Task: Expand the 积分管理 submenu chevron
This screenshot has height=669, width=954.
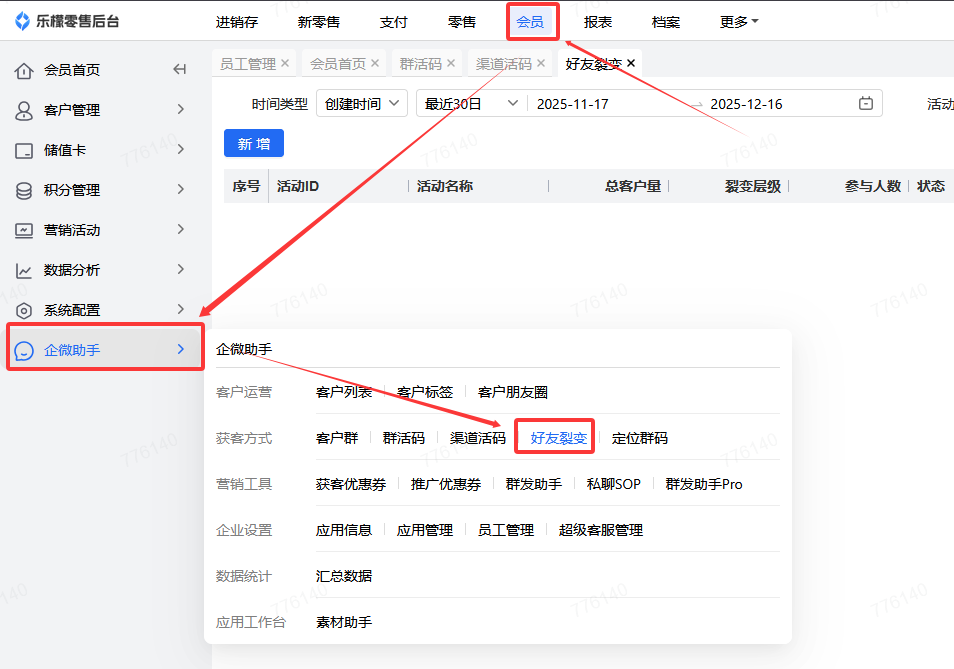Action: pos(181,190)
